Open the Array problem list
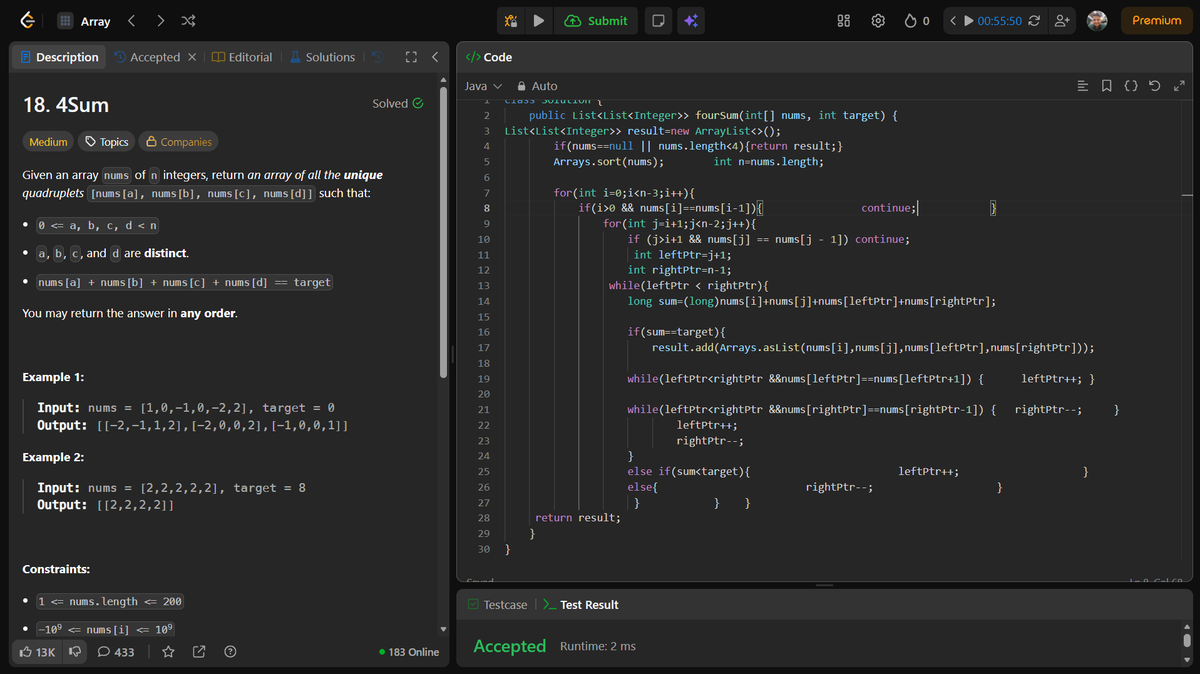The height and width of the screenshot is (674, 1200). [x=82, y=21]
